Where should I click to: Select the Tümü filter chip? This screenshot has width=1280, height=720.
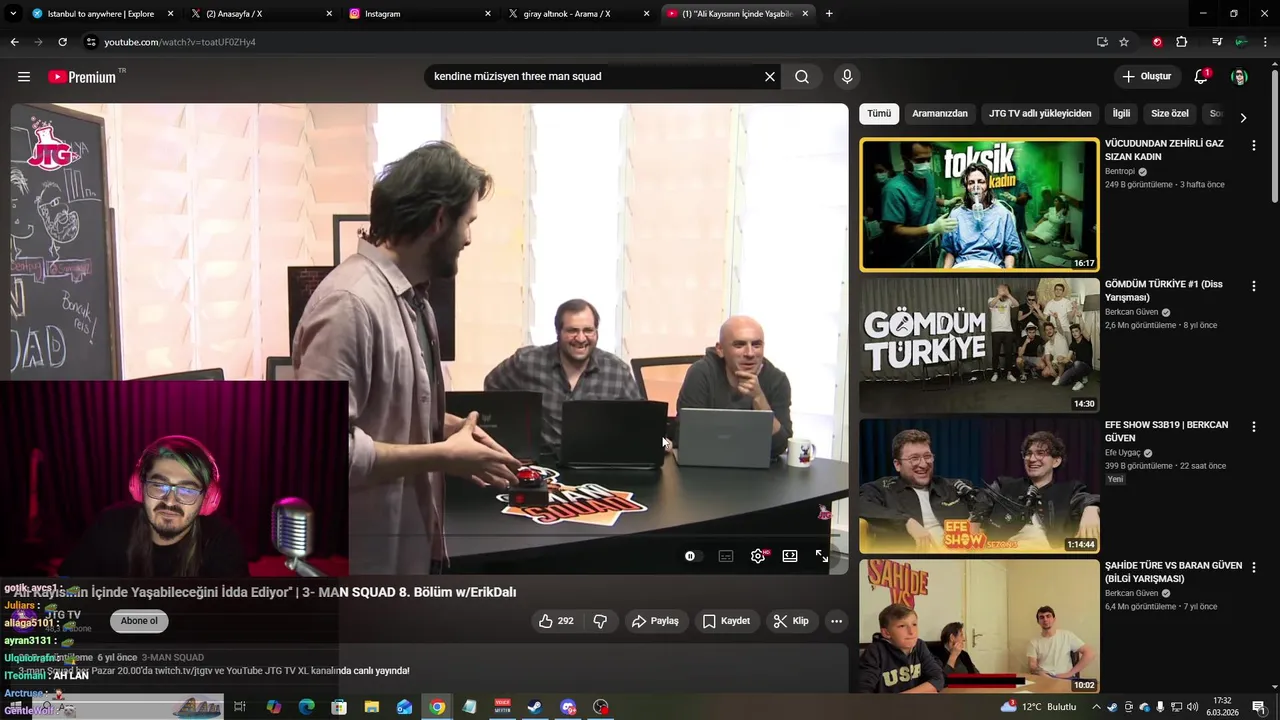(x=879, y=114)
